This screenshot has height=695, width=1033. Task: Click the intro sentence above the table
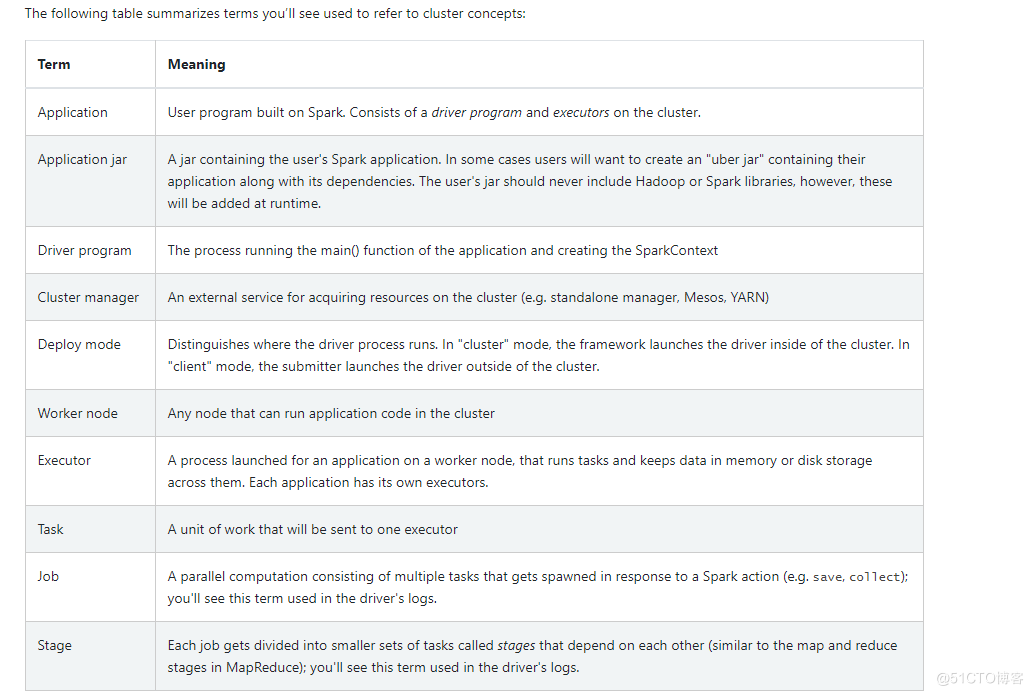(275, 13)
